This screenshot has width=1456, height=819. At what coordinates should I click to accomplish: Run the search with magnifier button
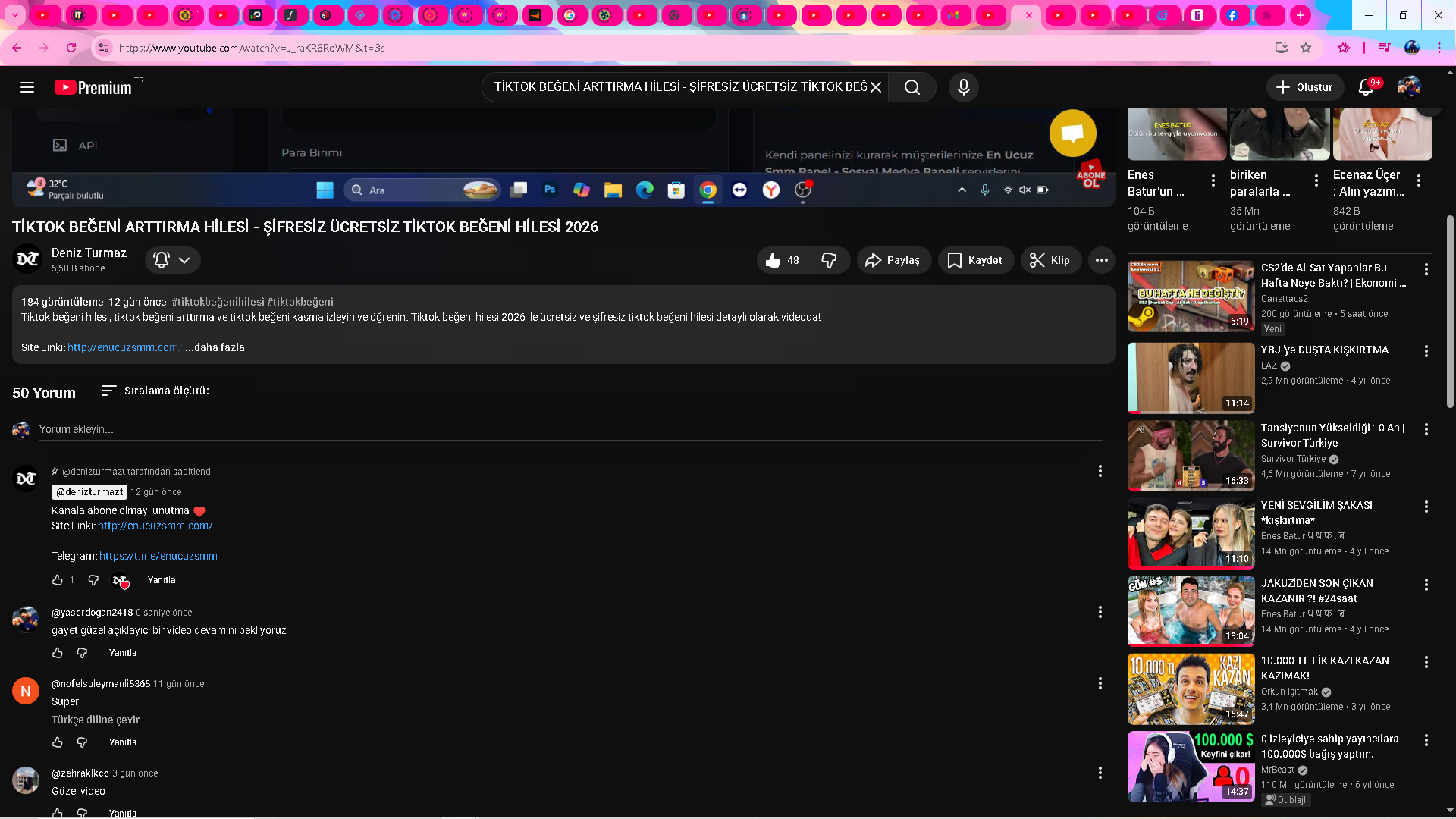[912, 87]
